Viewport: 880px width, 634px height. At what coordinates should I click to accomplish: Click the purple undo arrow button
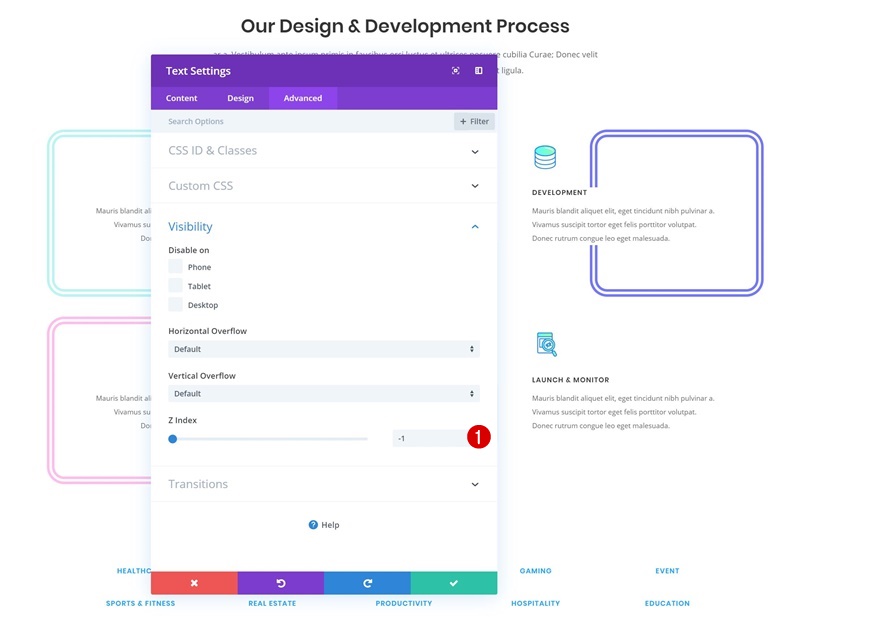[281, 583]
